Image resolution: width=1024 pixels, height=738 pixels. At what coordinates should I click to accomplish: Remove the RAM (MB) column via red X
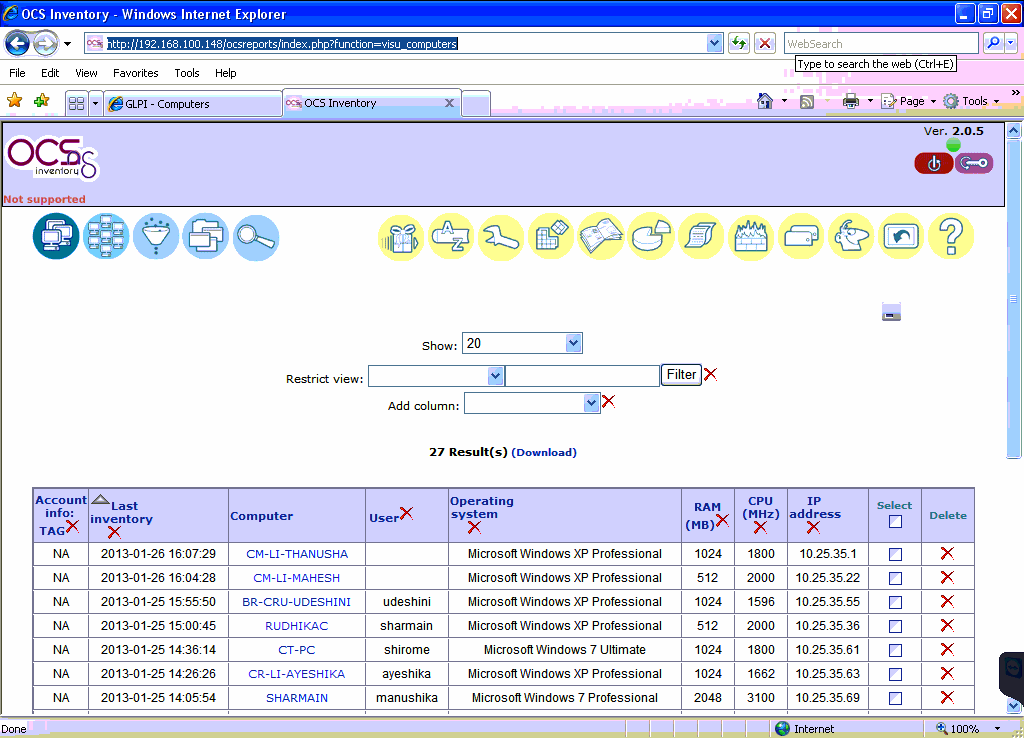pyautogui.click(x=722, y=521)
